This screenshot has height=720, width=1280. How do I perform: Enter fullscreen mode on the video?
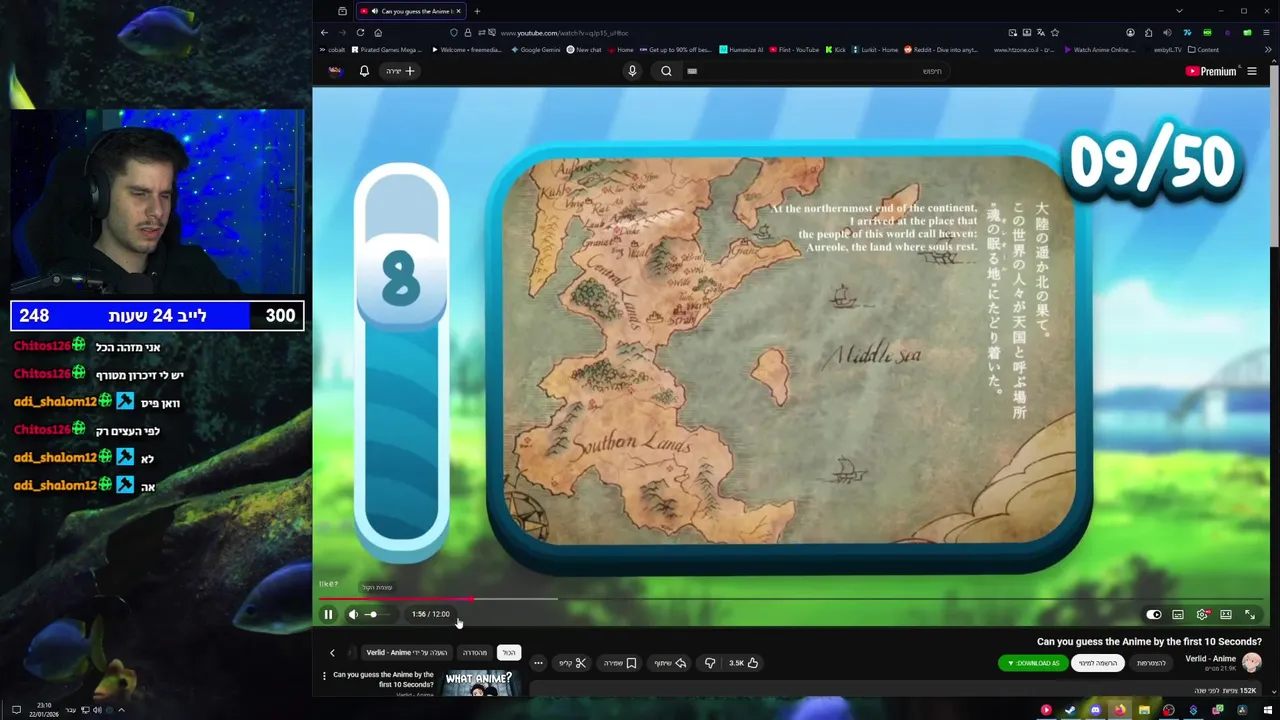[1250, 615]
